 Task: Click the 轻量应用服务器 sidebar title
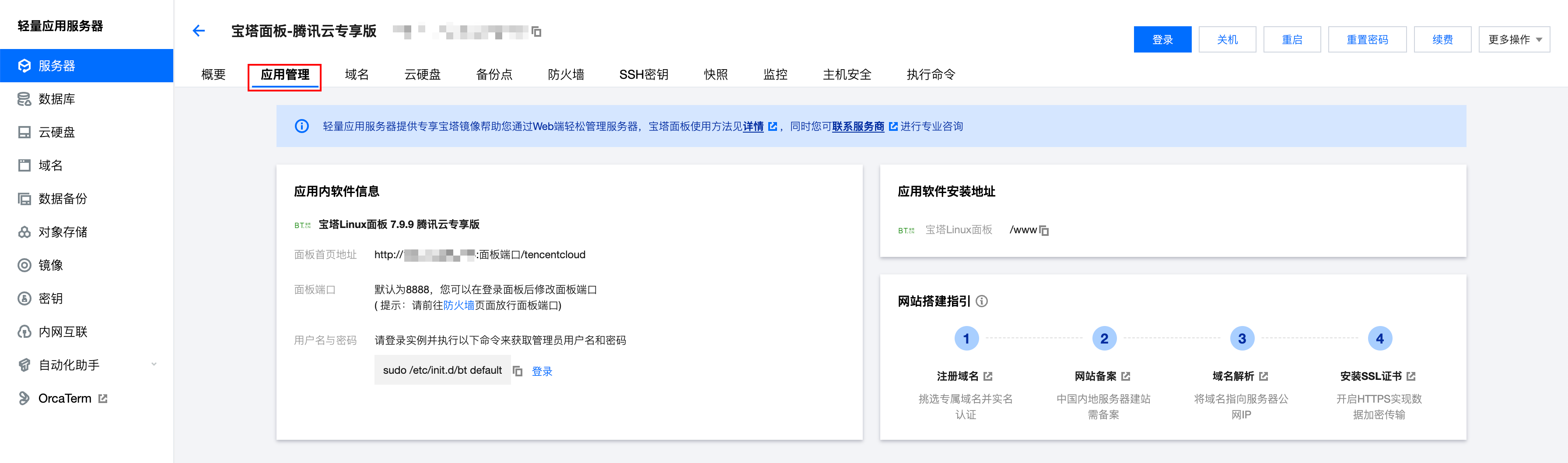pyautogui.click(x=60, y=25)
